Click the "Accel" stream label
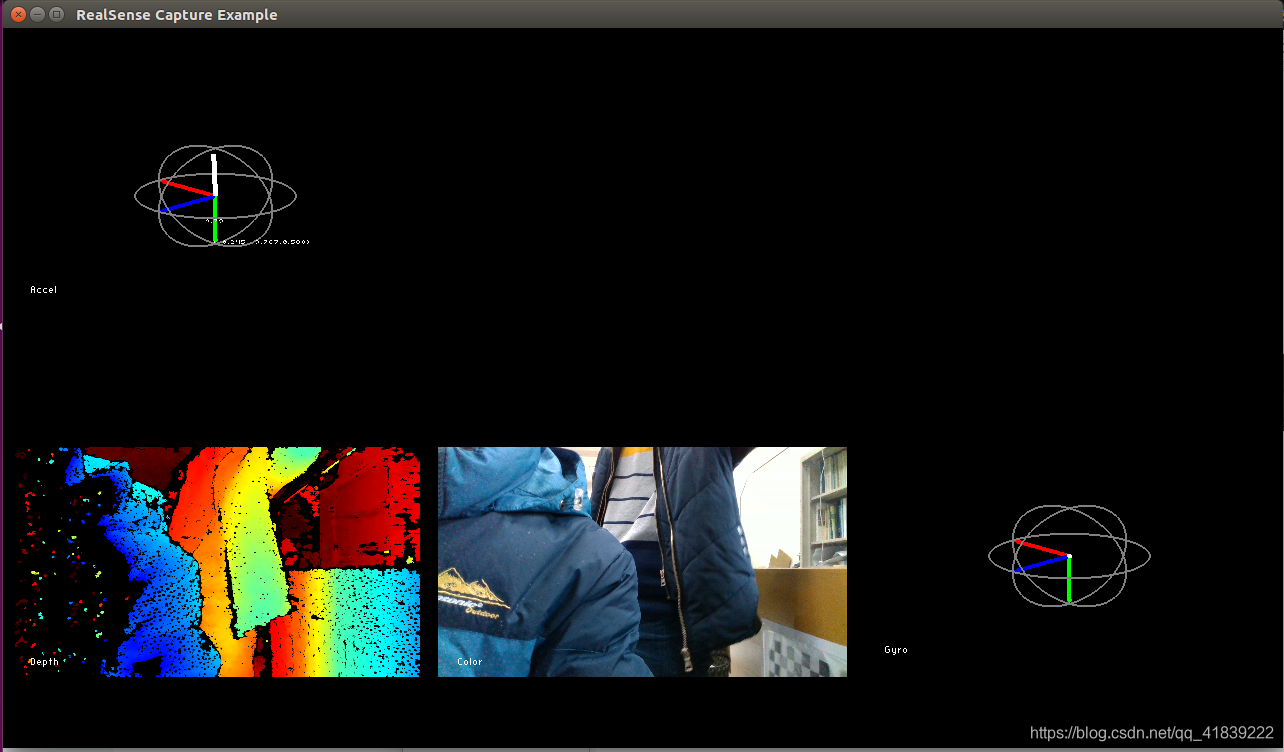This screenshot has height=752, width=1284. [44, 290]
